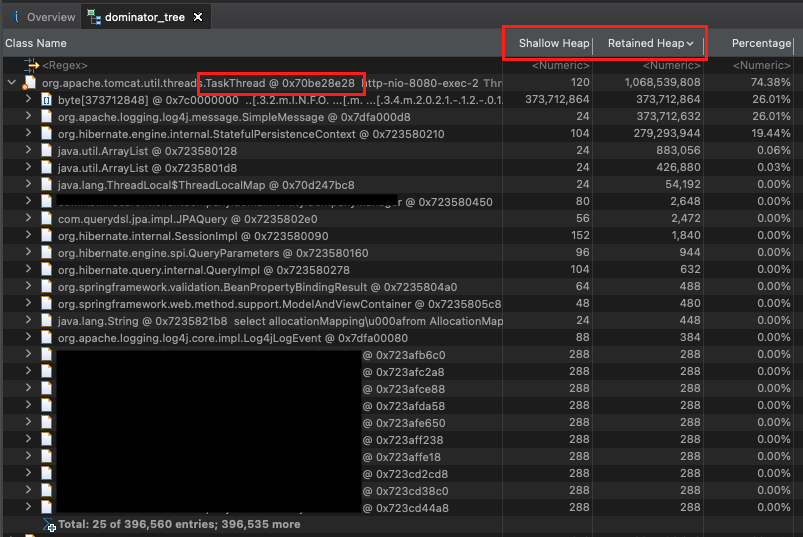Viewport: 803px width, 537px height.
Task: Expand ArrayList @ 0x723580128 row
Action: tap(29, 150)
